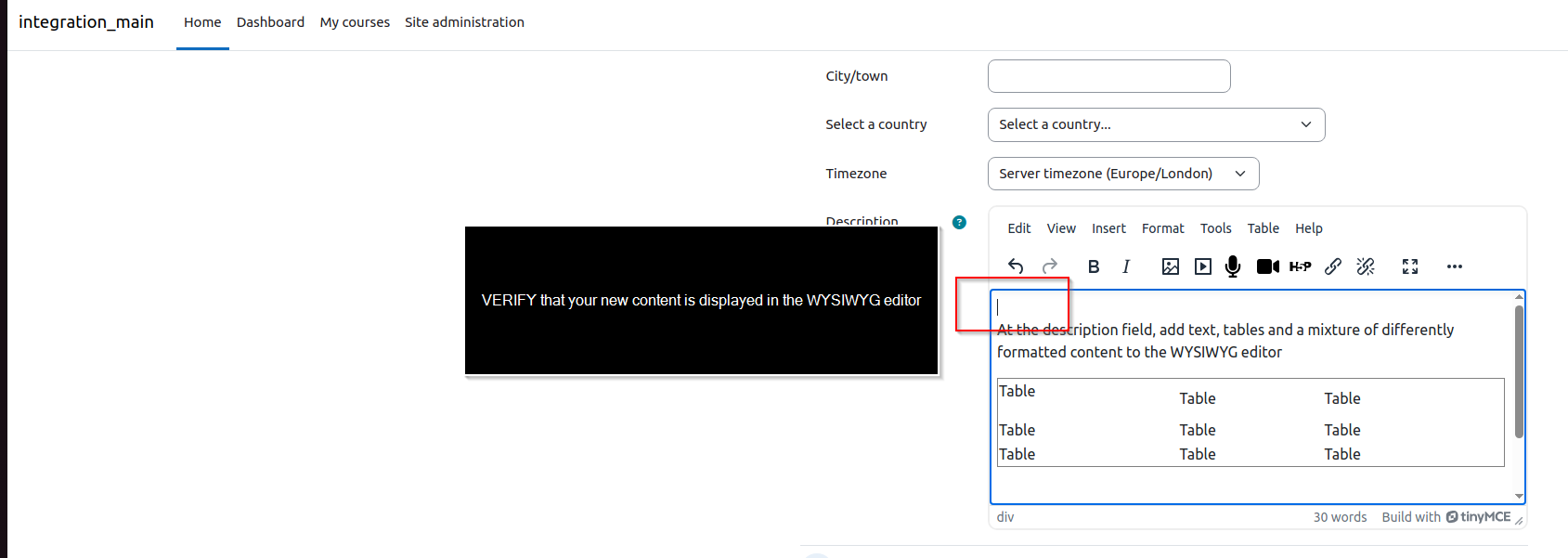
Task: Toggle bold formatting
Action: tap(1094, 266)
